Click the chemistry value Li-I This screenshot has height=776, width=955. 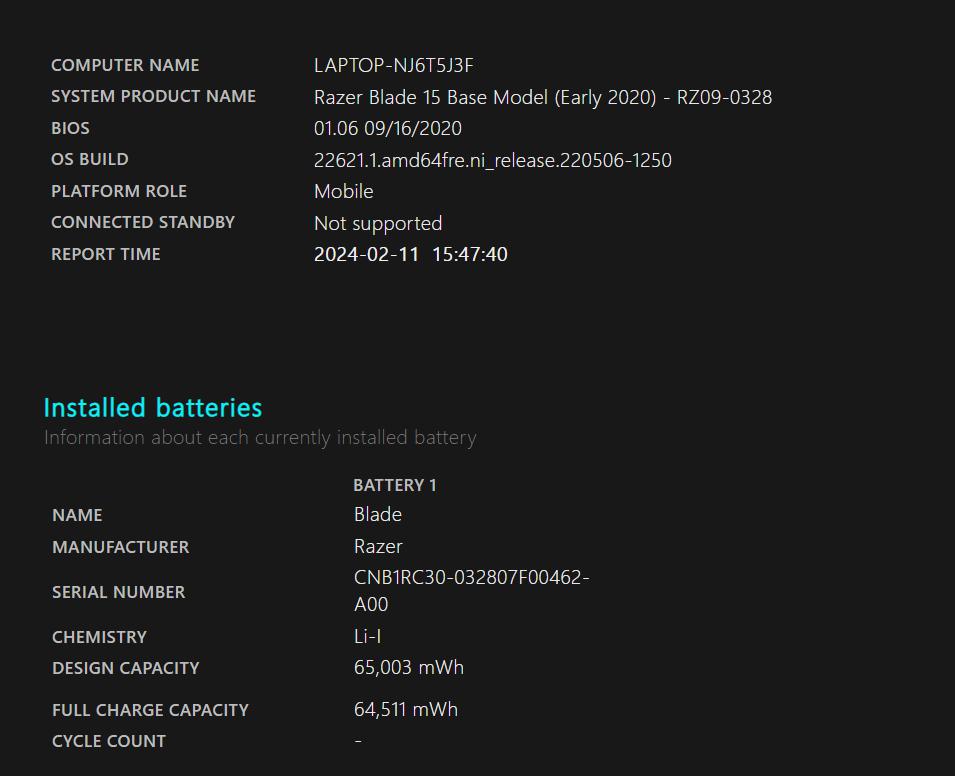tap(367, 637)
